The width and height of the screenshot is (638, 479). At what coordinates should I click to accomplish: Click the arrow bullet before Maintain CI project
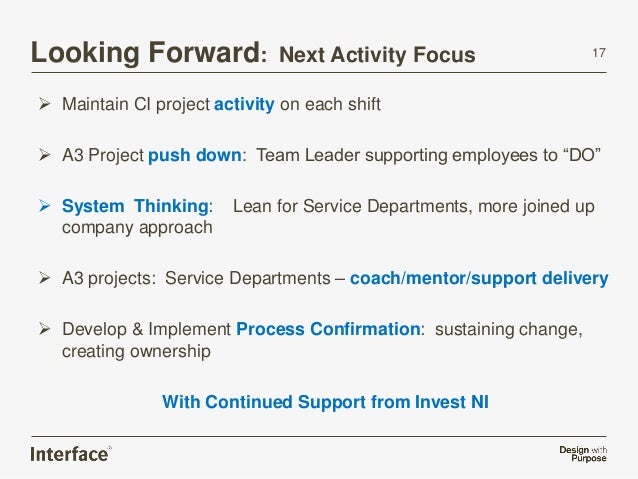coord(44,104)
